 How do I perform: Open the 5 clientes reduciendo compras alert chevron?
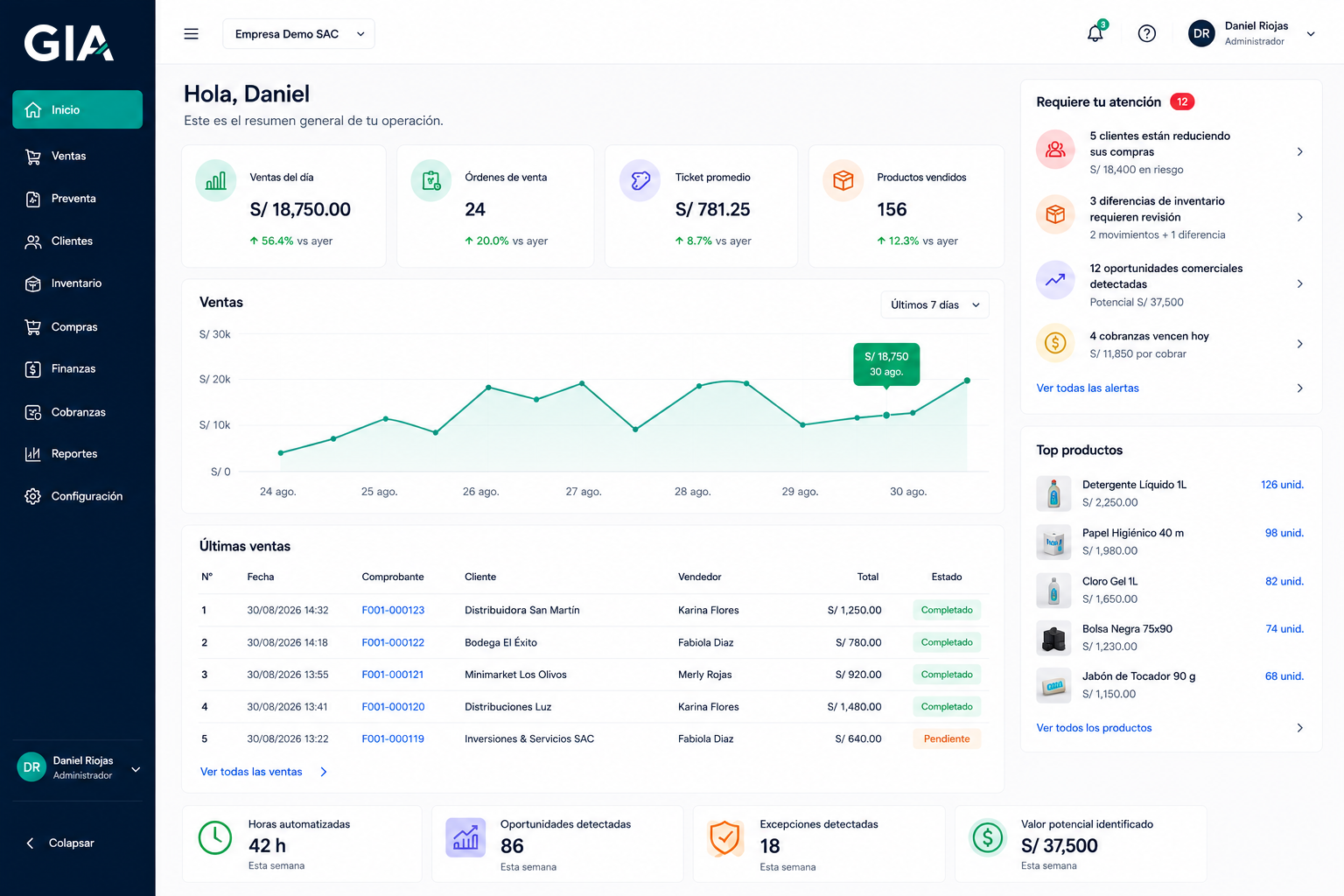1299,151
